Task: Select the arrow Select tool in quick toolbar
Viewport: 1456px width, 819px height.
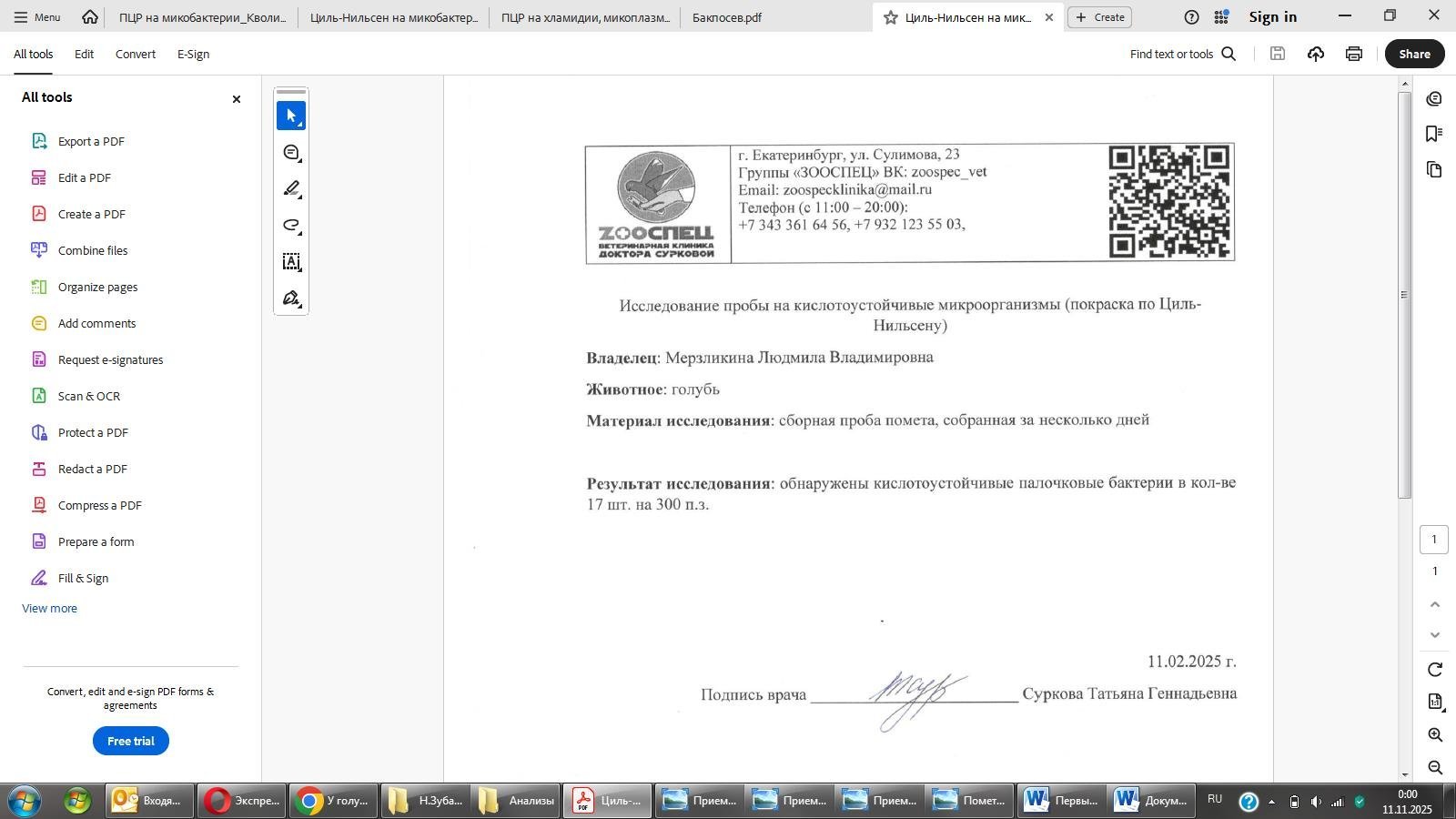Action: point(291,116)
